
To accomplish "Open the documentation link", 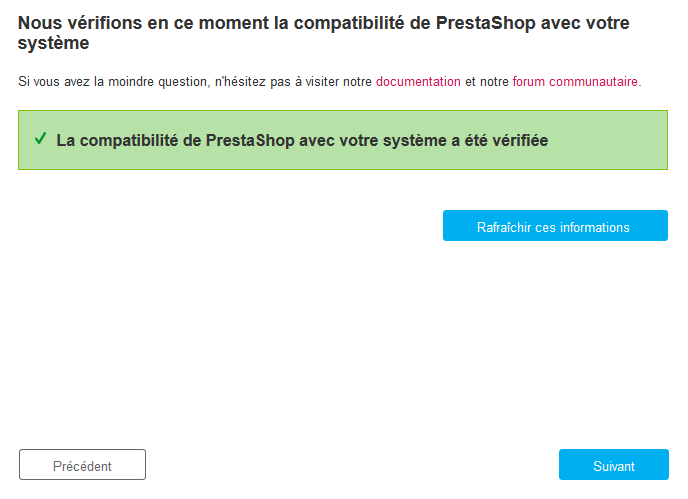I will point(418,82).
